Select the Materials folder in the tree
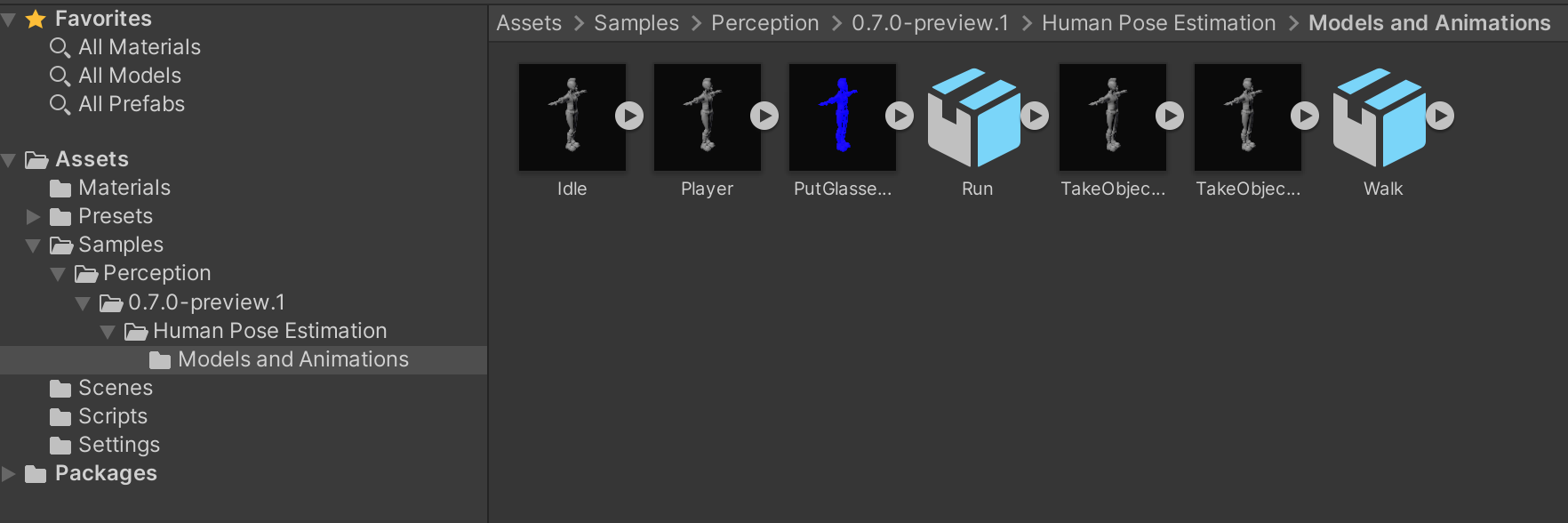Screen dimensions: 1568x523 (124, 188)
